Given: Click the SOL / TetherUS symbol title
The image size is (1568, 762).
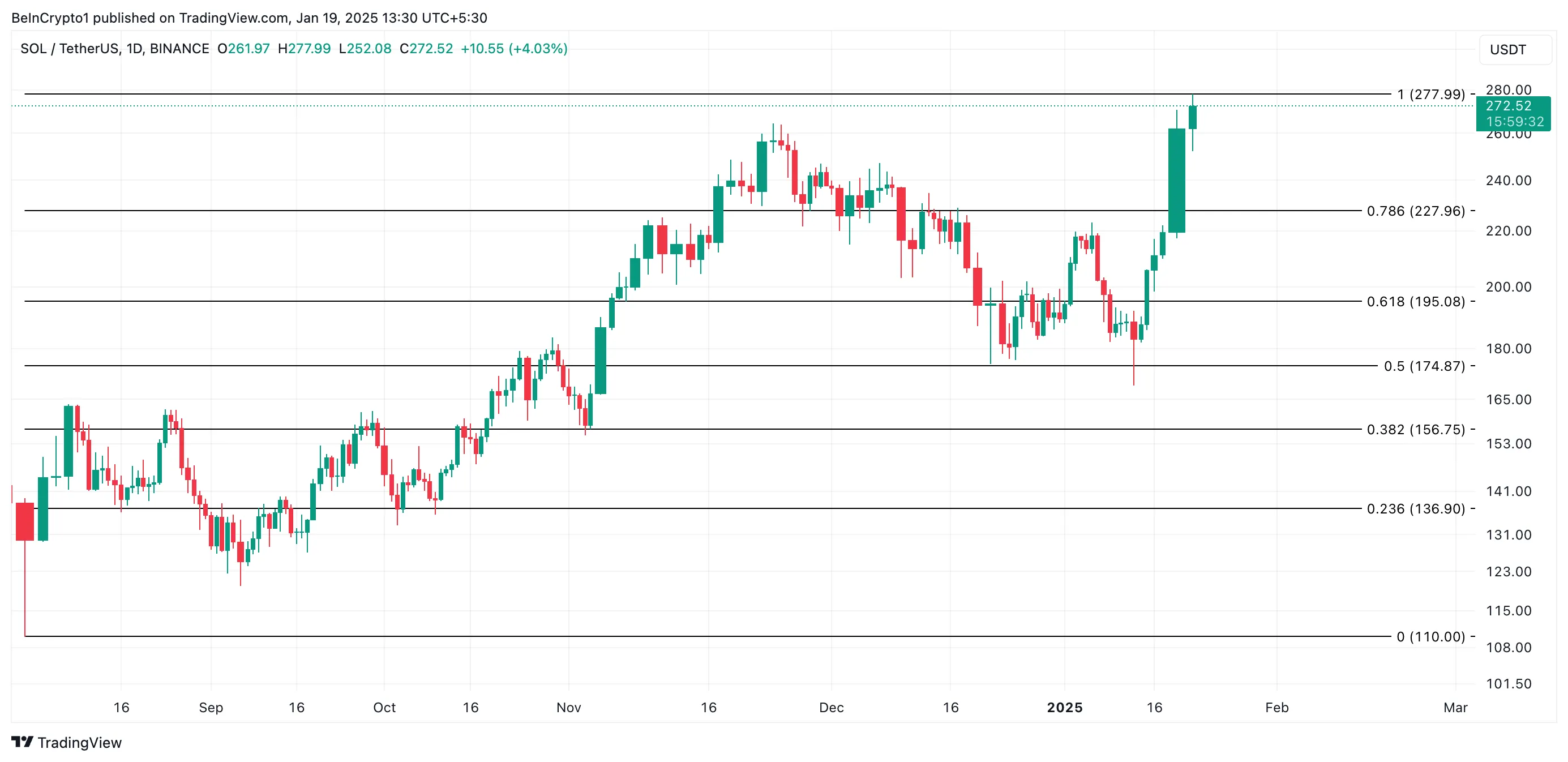Looking at the screenshot, I should coord(114,49).
